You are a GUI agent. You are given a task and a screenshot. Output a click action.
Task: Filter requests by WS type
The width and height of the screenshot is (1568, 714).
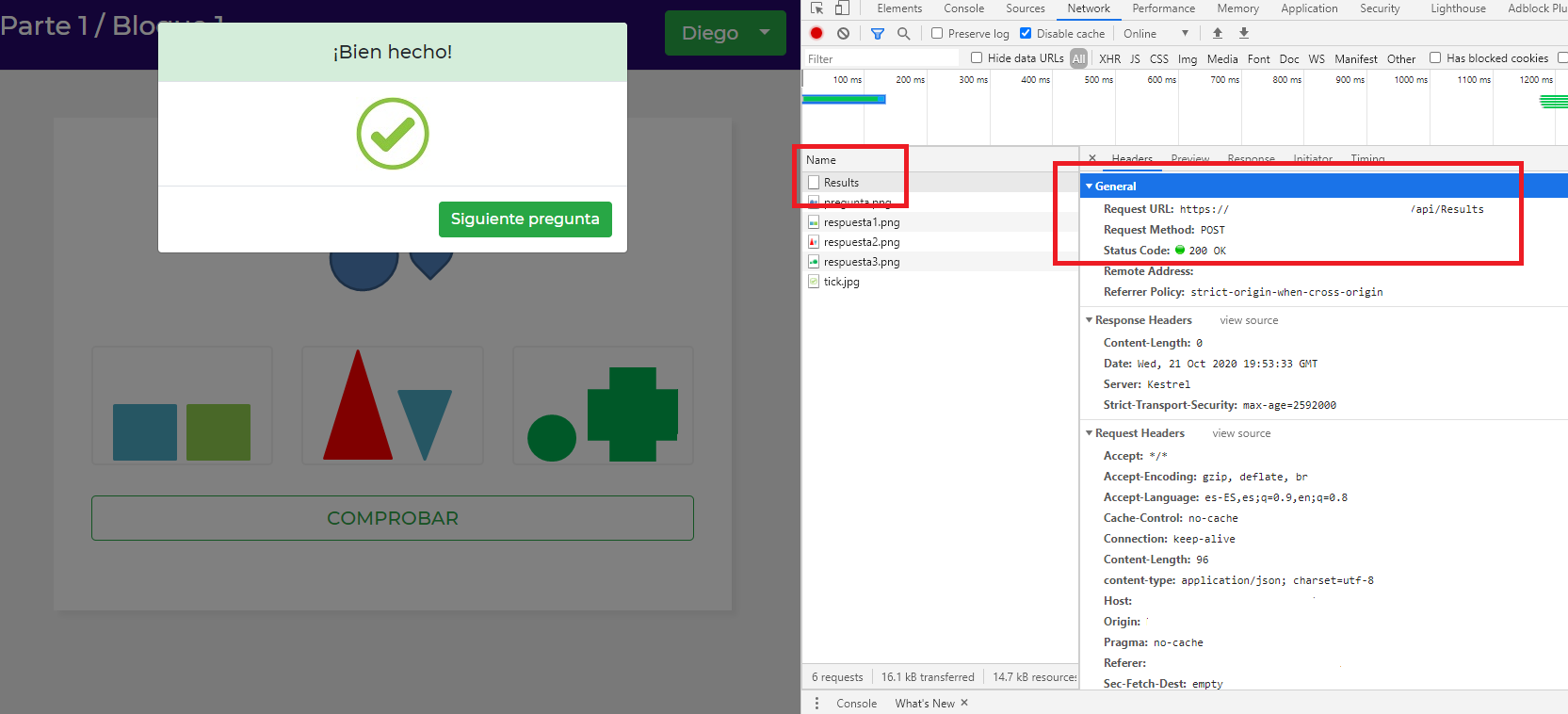pos(1317,58)
